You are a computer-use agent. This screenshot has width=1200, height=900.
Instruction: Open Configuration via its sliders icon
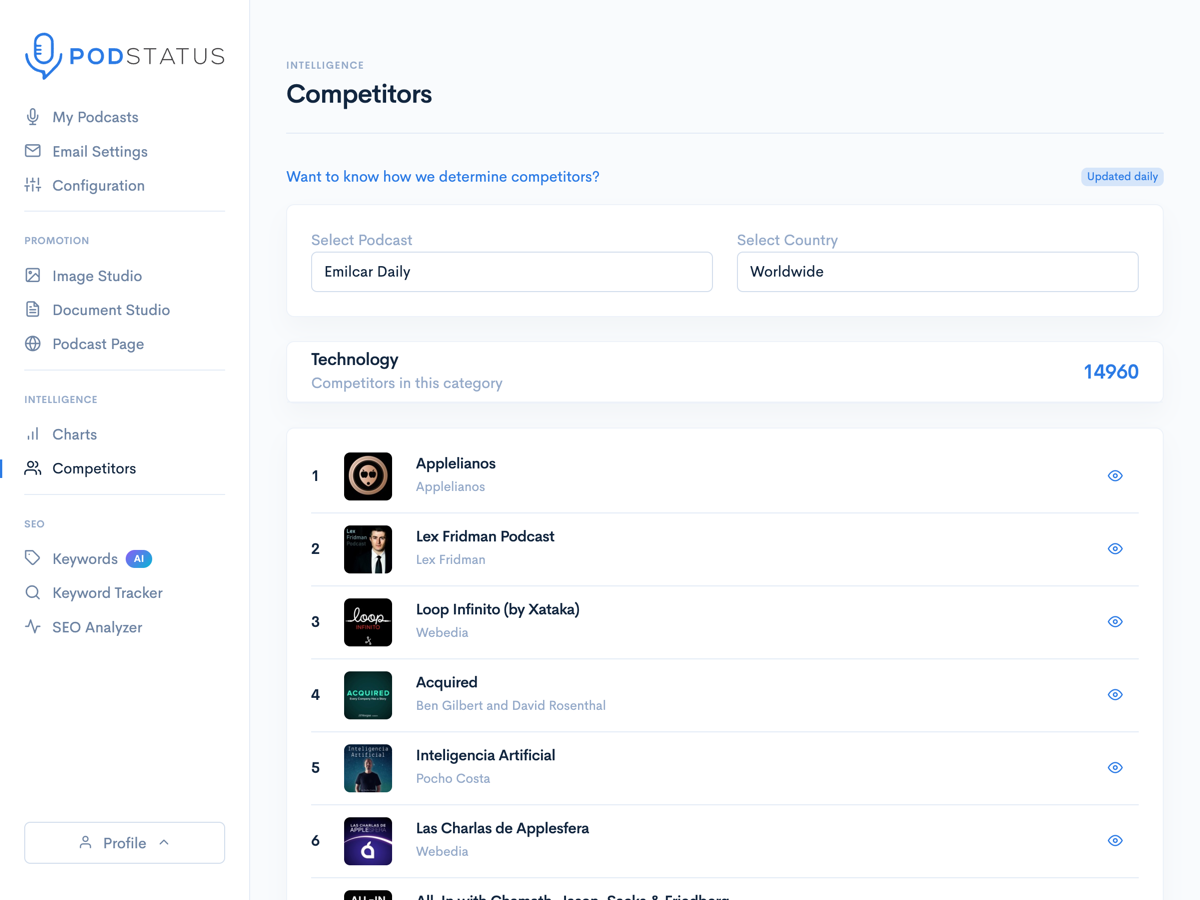click(33, 185)
